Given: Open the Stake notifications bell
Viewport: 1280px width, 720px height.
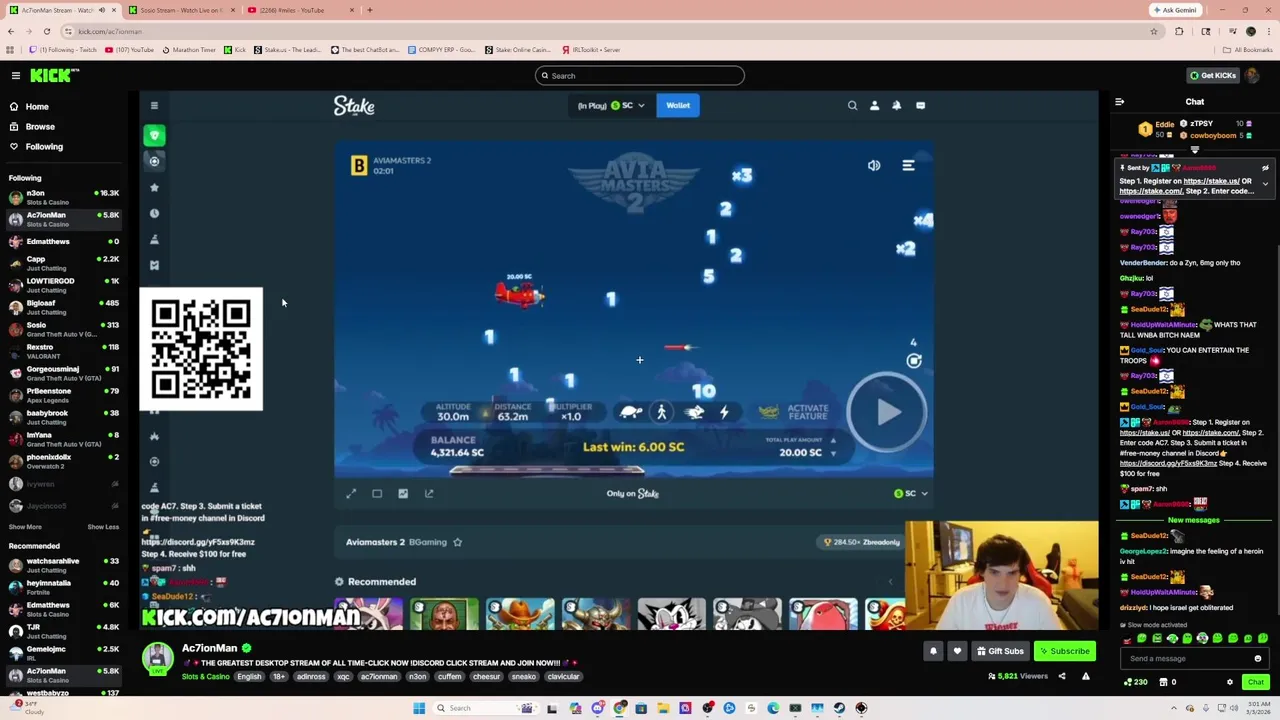Looking at the screenshot, I should click(896, 105).
